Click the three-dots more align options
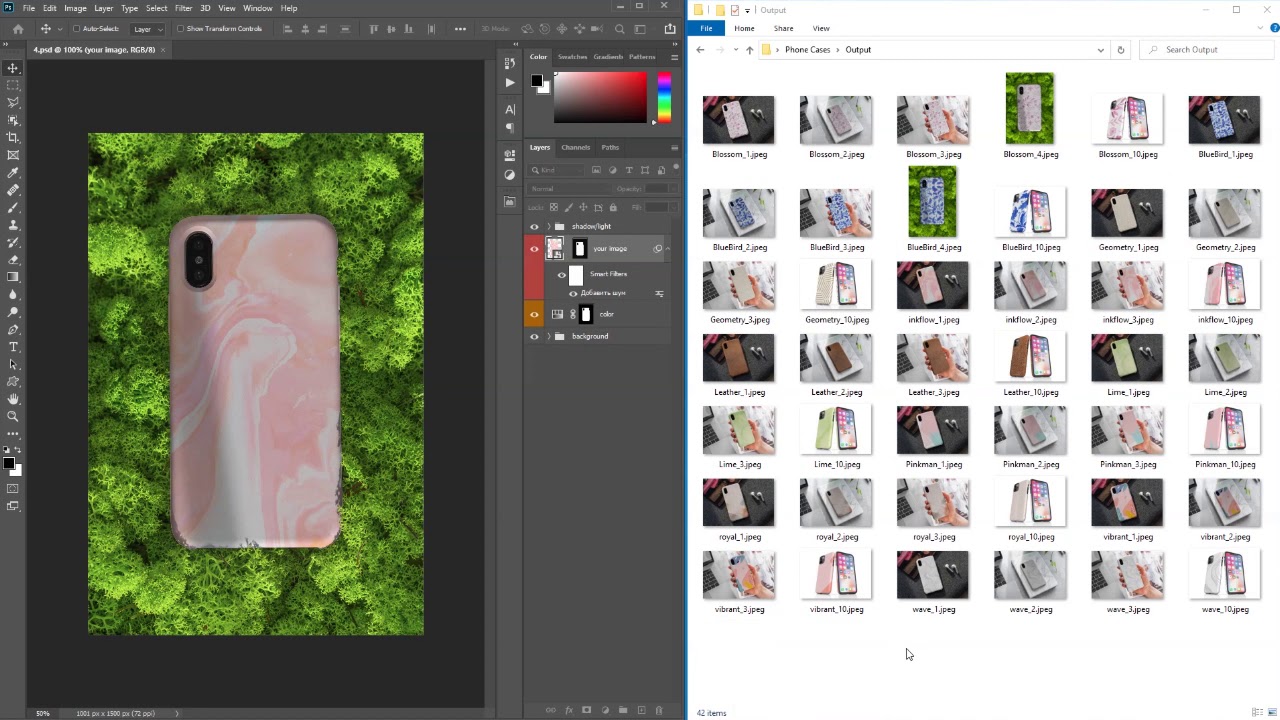 [x=460, y=29]
